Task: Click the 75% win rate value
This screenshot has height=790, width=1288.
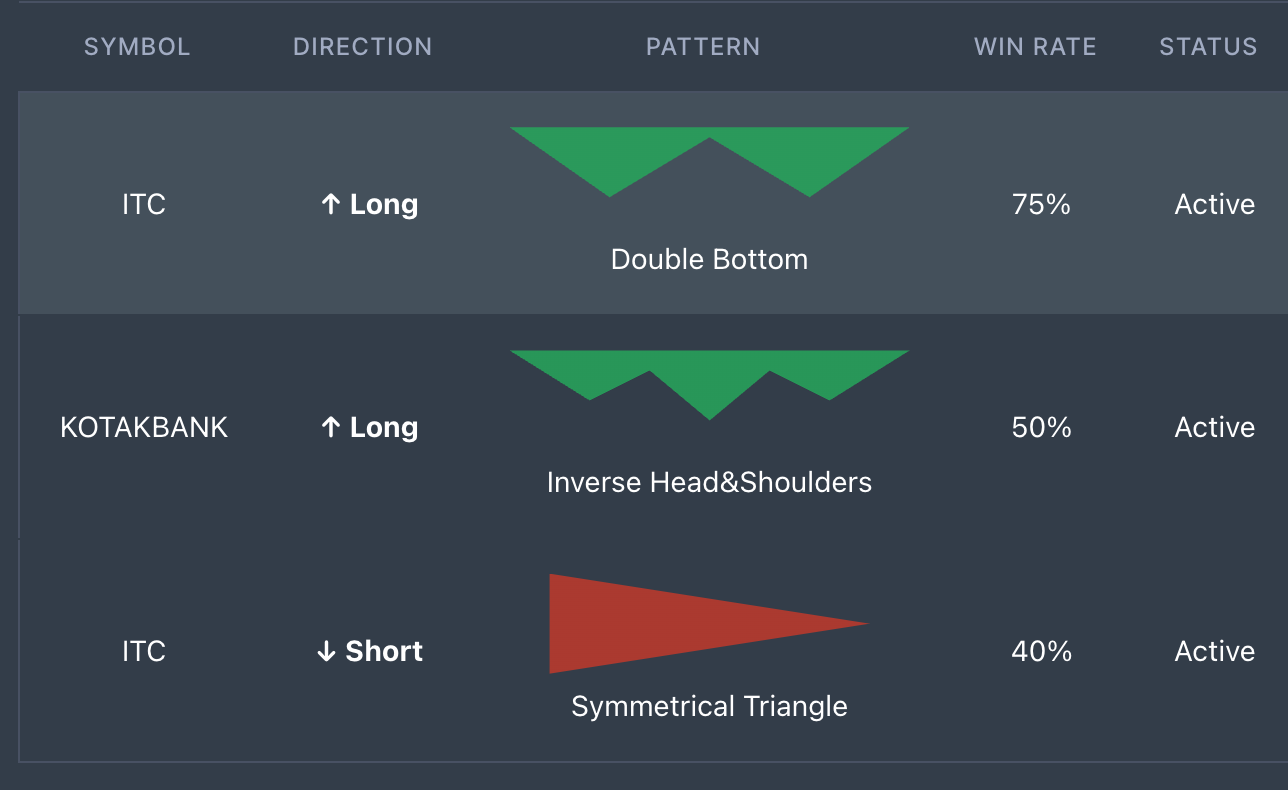Action: pyautogui.click(x=1041, y=205)
